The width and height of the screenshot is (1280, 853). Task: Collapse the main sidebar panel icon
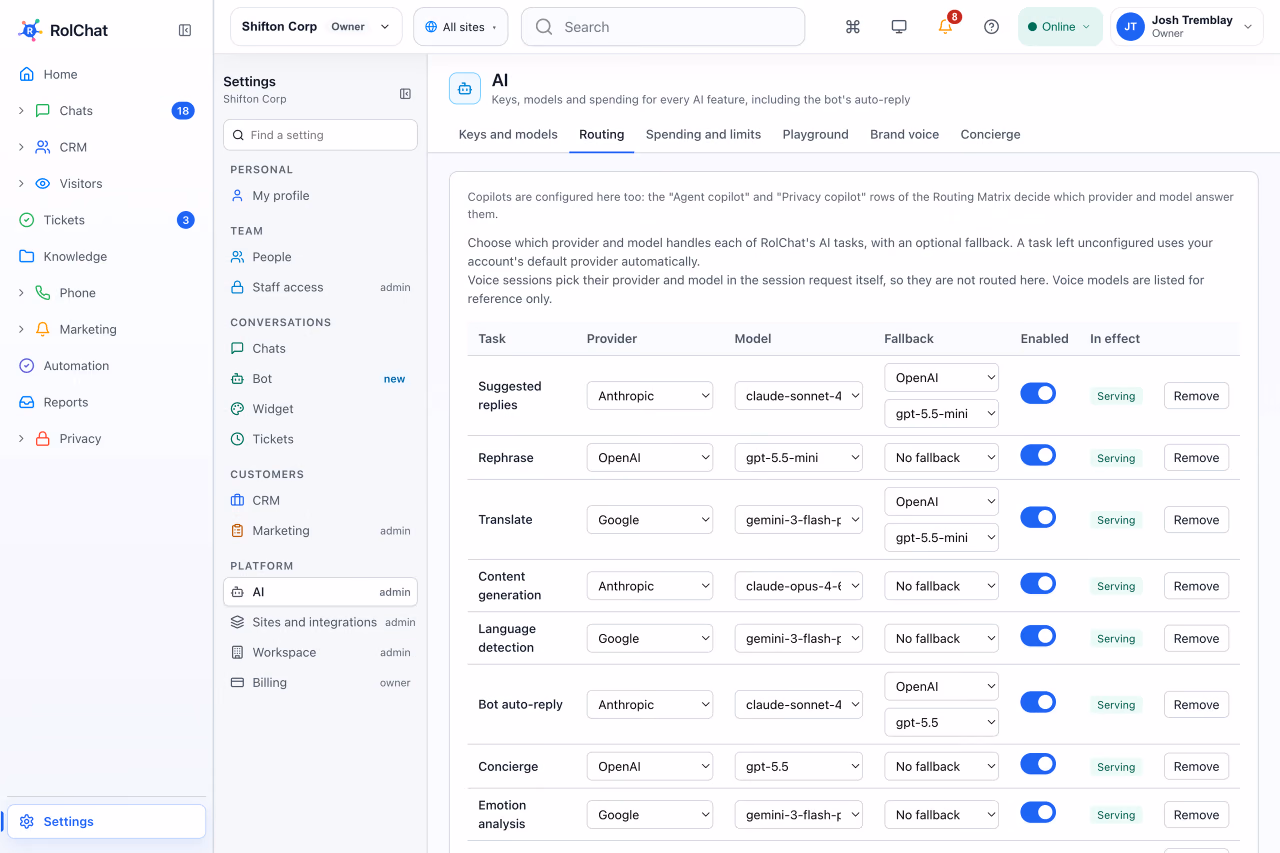click(x=185, y=30)
